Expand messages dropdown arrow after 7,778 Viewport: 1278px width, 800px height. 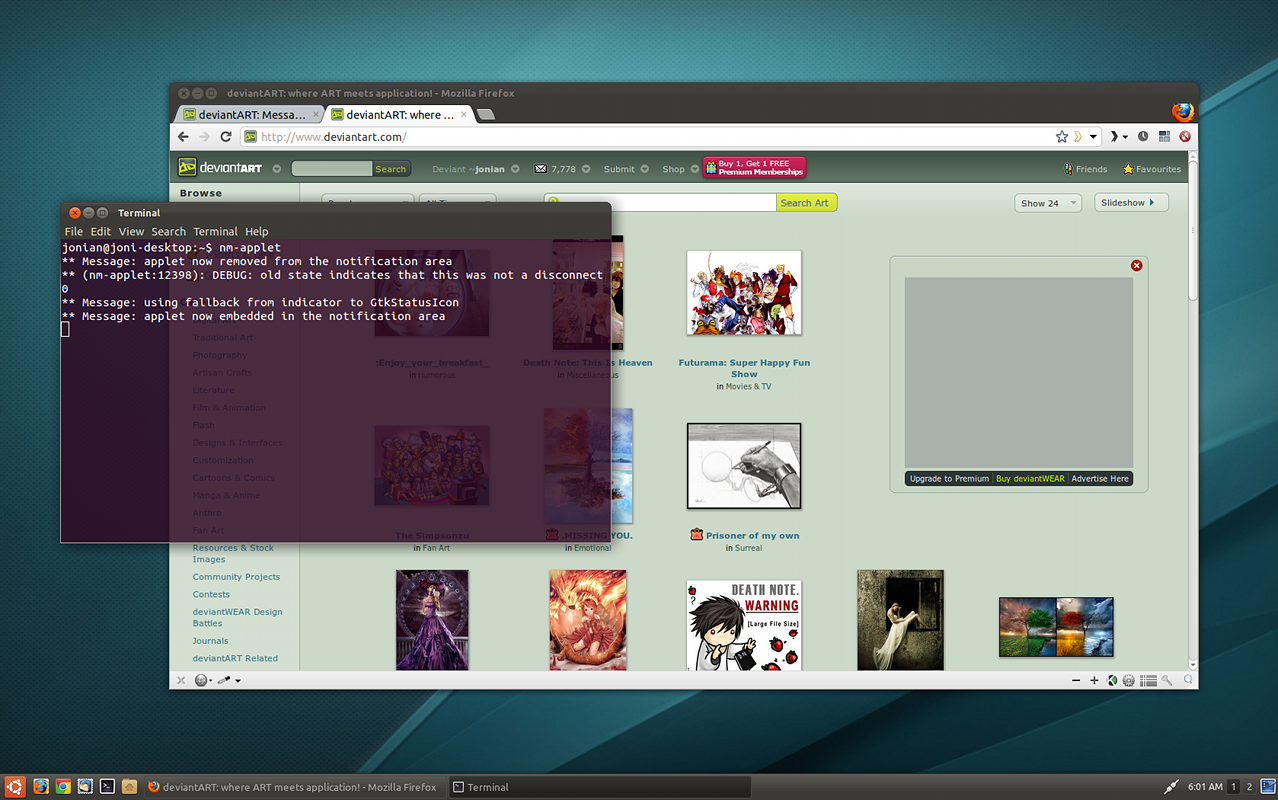coord(586,169)
